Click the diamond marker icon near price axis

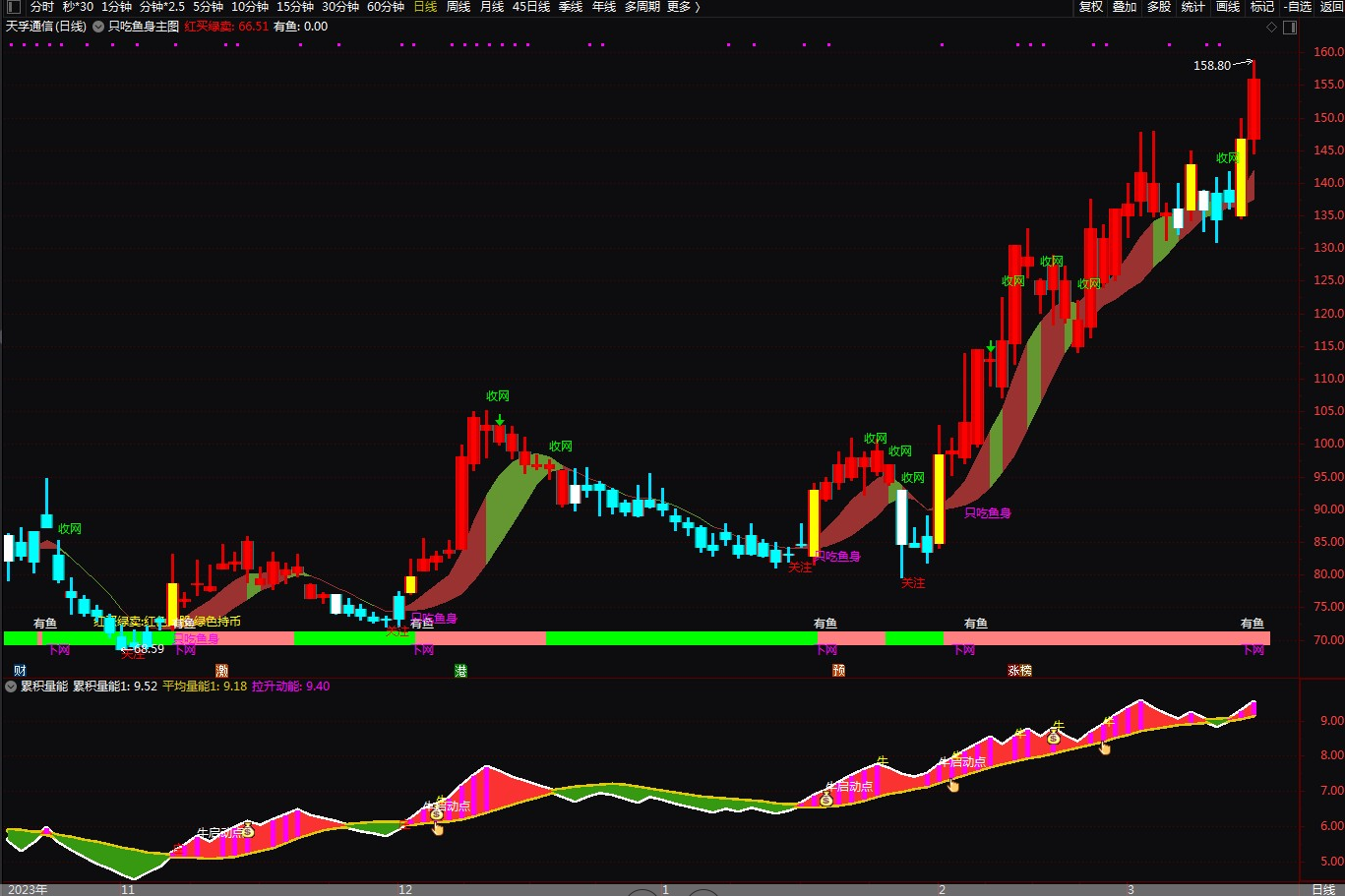(x=1271, y=27)
